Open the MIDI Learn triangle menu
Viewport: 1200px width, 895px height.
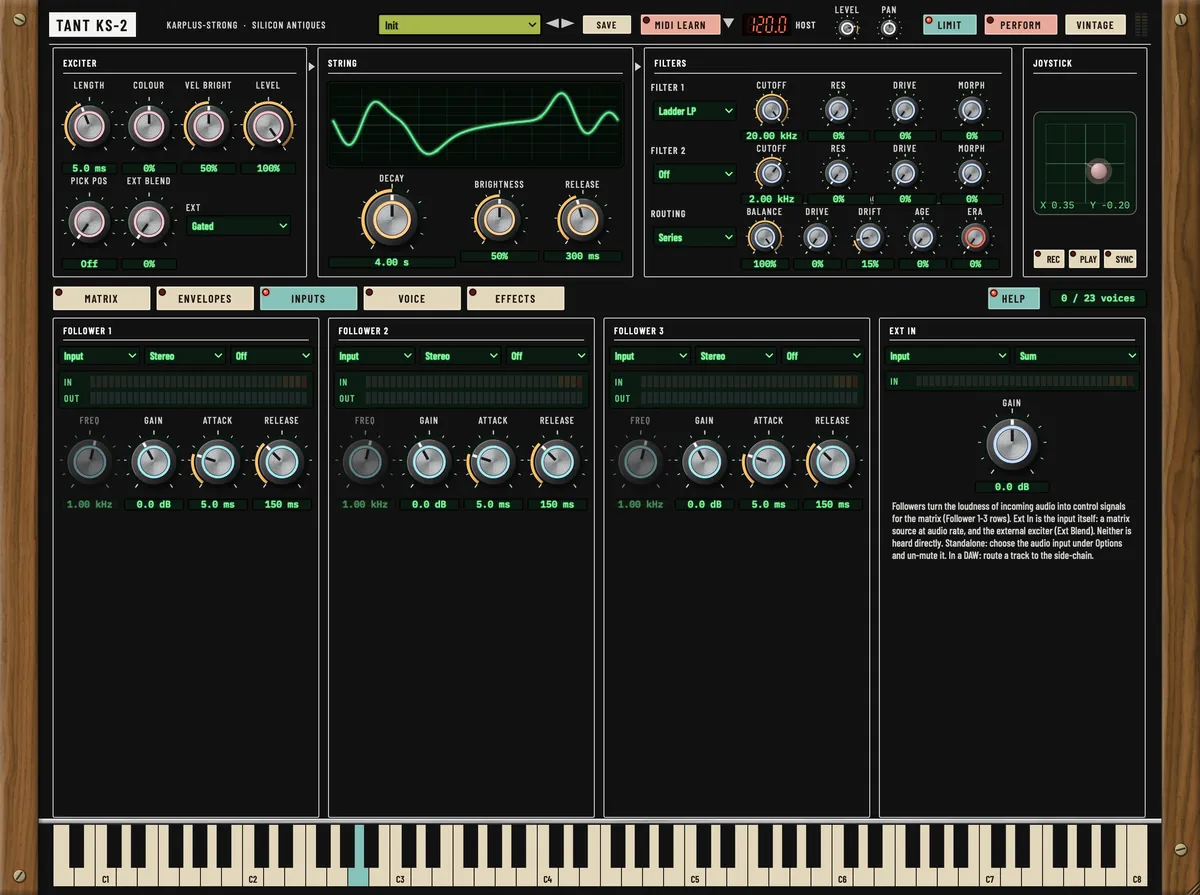[x=728, y=24]
